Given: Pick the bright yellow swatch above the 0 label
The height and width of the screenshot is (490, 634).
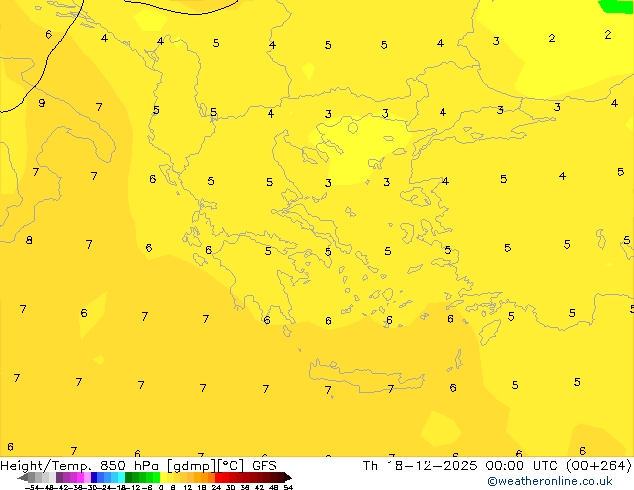Looking at the screenshot, I should pyautogui.click(x=163, y=477).
